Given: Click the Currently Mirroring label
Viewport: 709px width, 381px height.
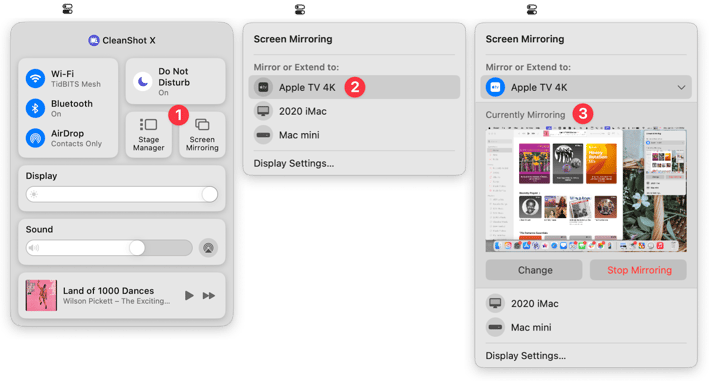Looking at the screenshot, I should (x=525, y=115).
